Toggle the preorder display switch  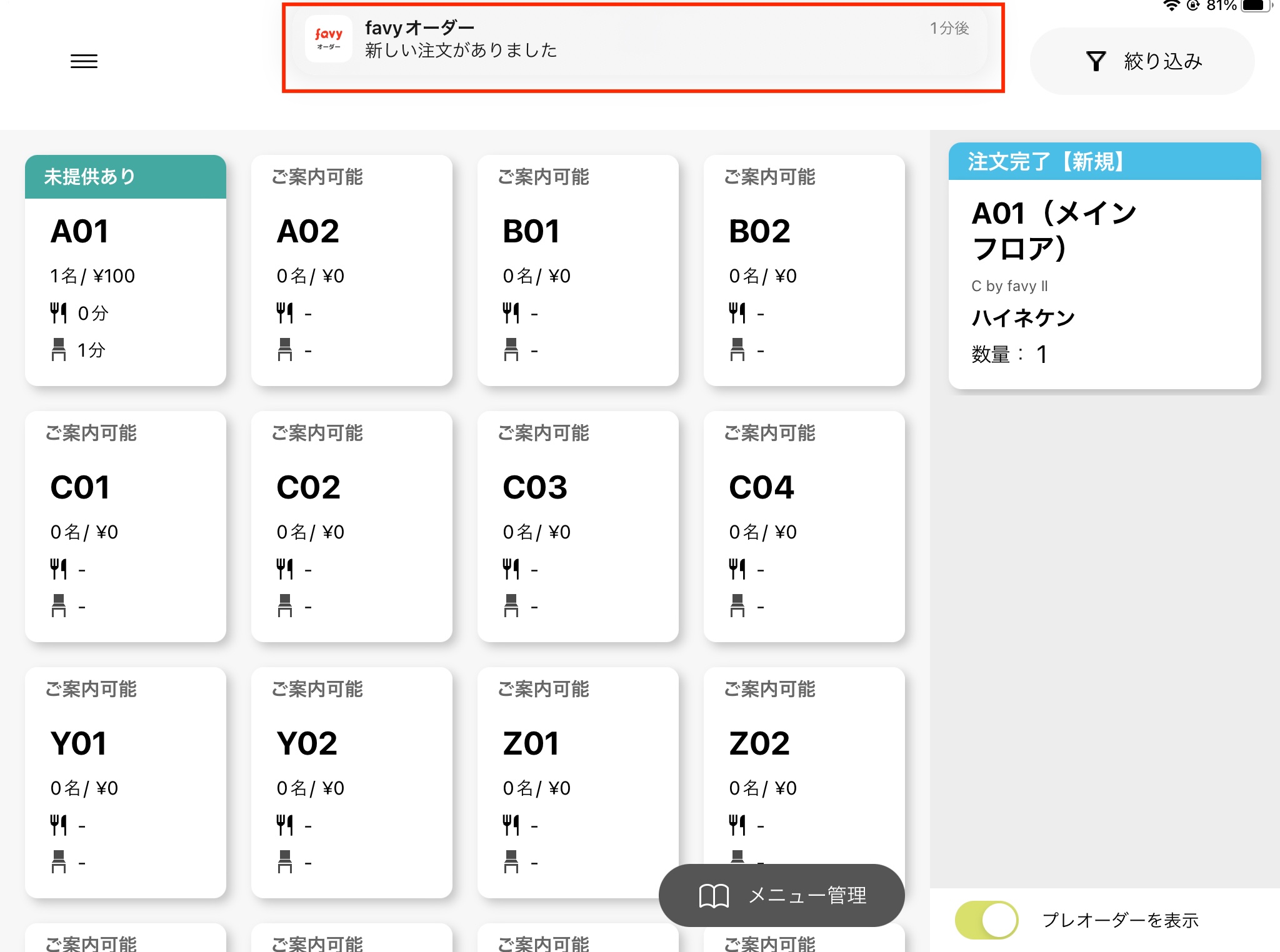coord(986,920)
